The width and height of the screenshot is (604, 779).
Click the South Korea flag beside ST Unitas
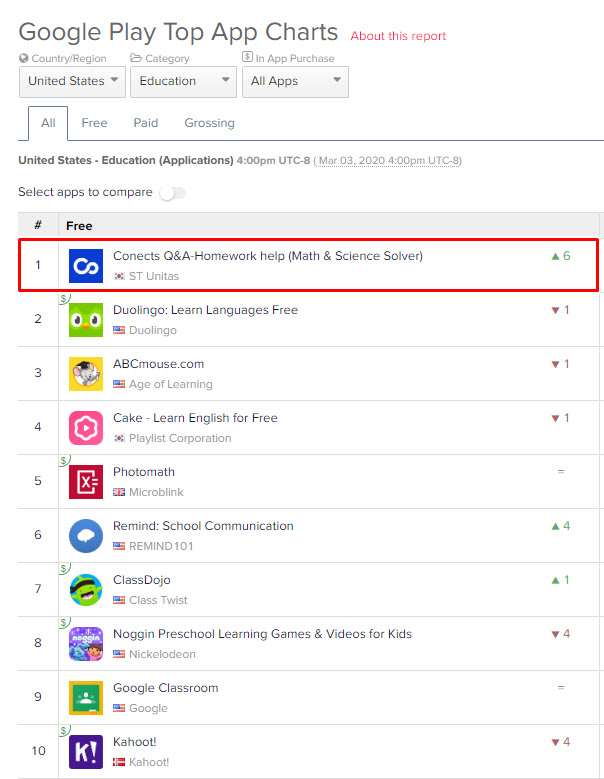pos(119,276)
